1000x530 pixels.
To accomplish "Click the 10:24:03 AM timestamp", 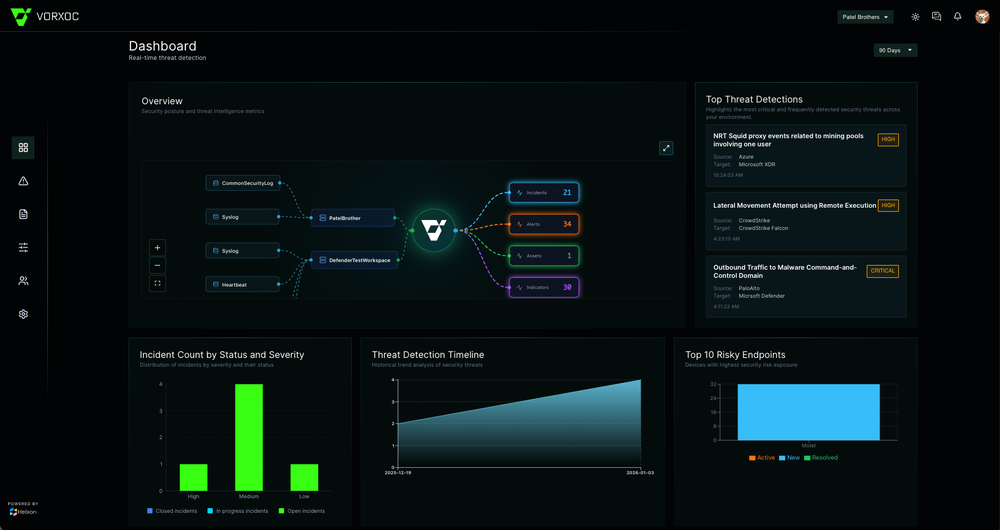I will 730,175.
